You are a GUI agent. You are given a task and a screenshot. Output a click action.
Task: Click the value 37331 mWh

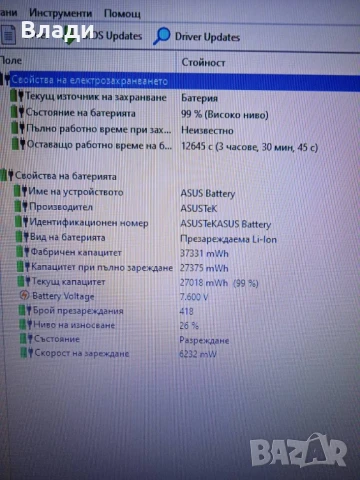(204, 253)
